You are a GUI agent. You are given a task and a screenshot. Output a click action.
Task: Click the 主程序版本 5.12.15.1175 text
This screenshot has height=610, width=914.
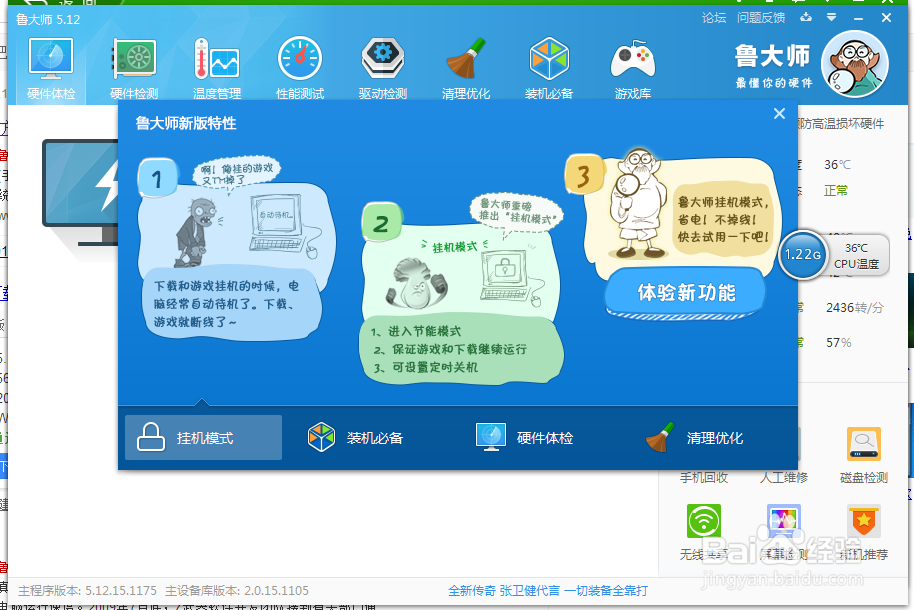click(87, 591)
